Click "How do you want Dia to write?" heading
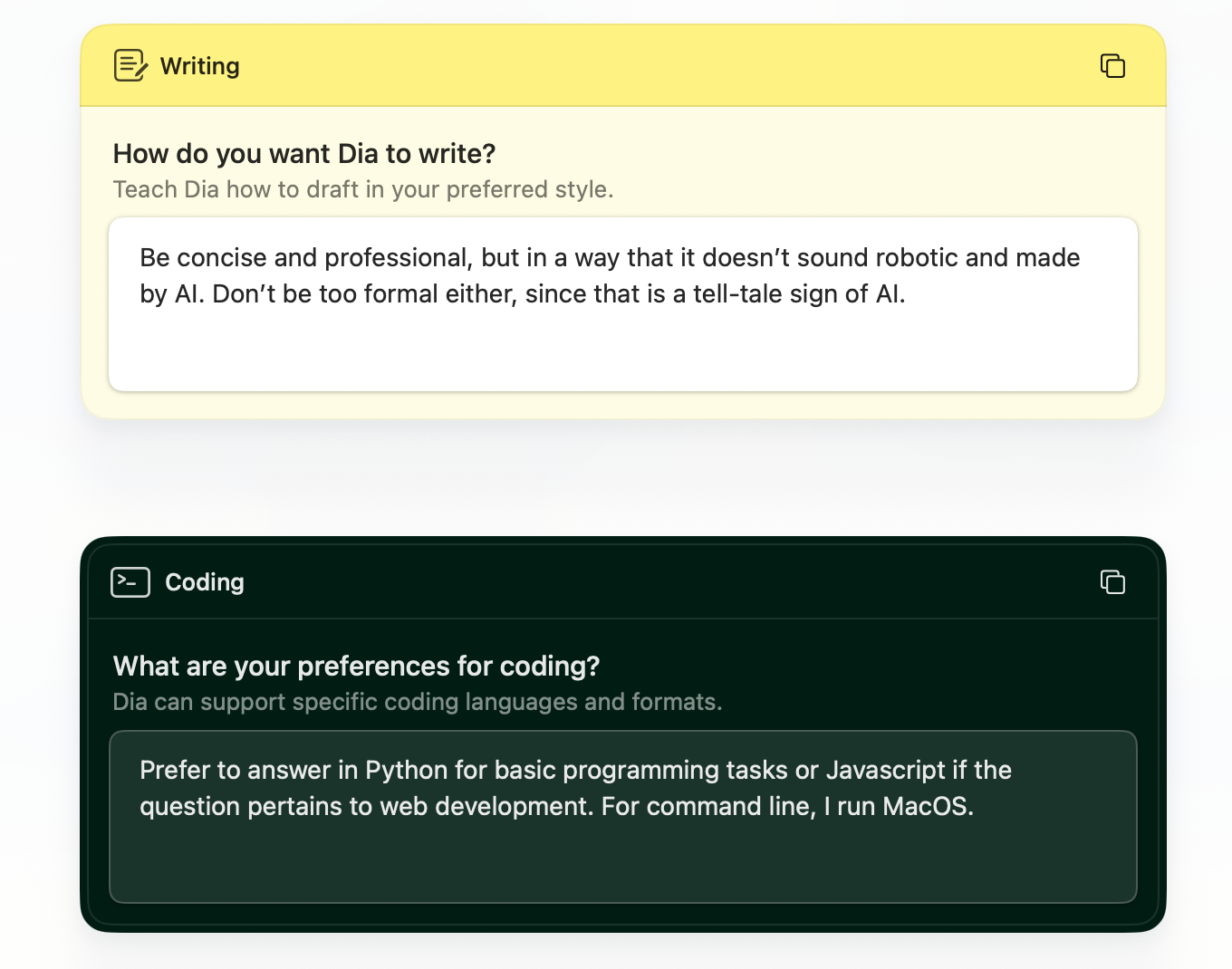Screen dimensions: 1232x969 coord(304,154)
